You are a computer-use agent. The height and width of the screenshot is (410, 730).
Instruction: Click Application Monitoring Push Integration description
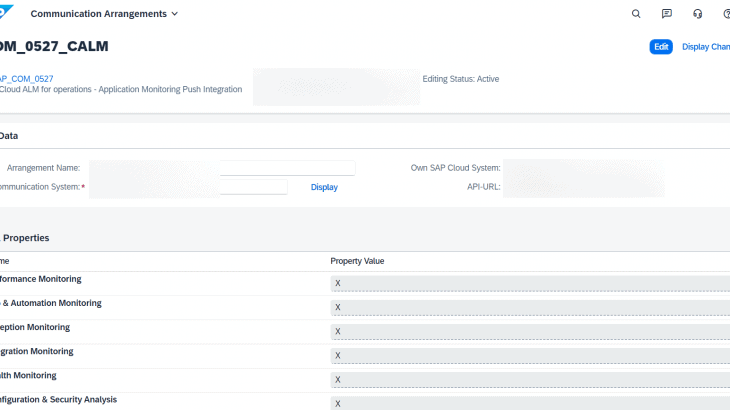170,89
